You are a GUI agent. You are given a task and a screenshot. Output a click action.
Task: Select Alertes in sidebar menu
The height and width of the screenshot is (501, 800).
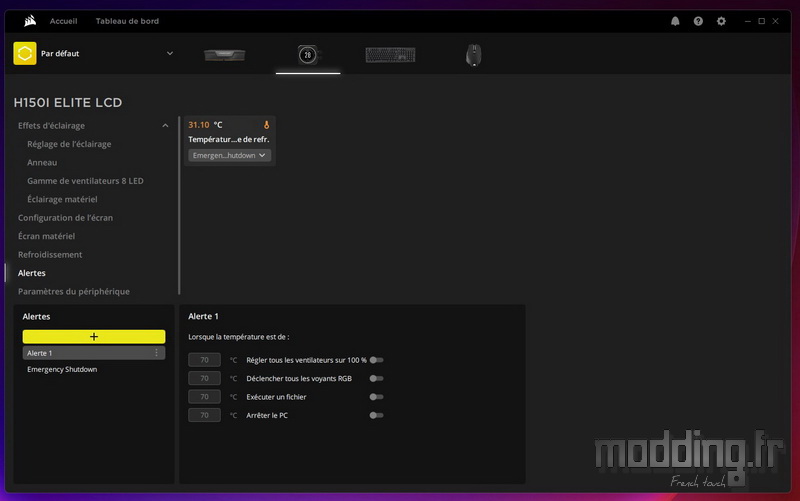(x=32, y=273)
